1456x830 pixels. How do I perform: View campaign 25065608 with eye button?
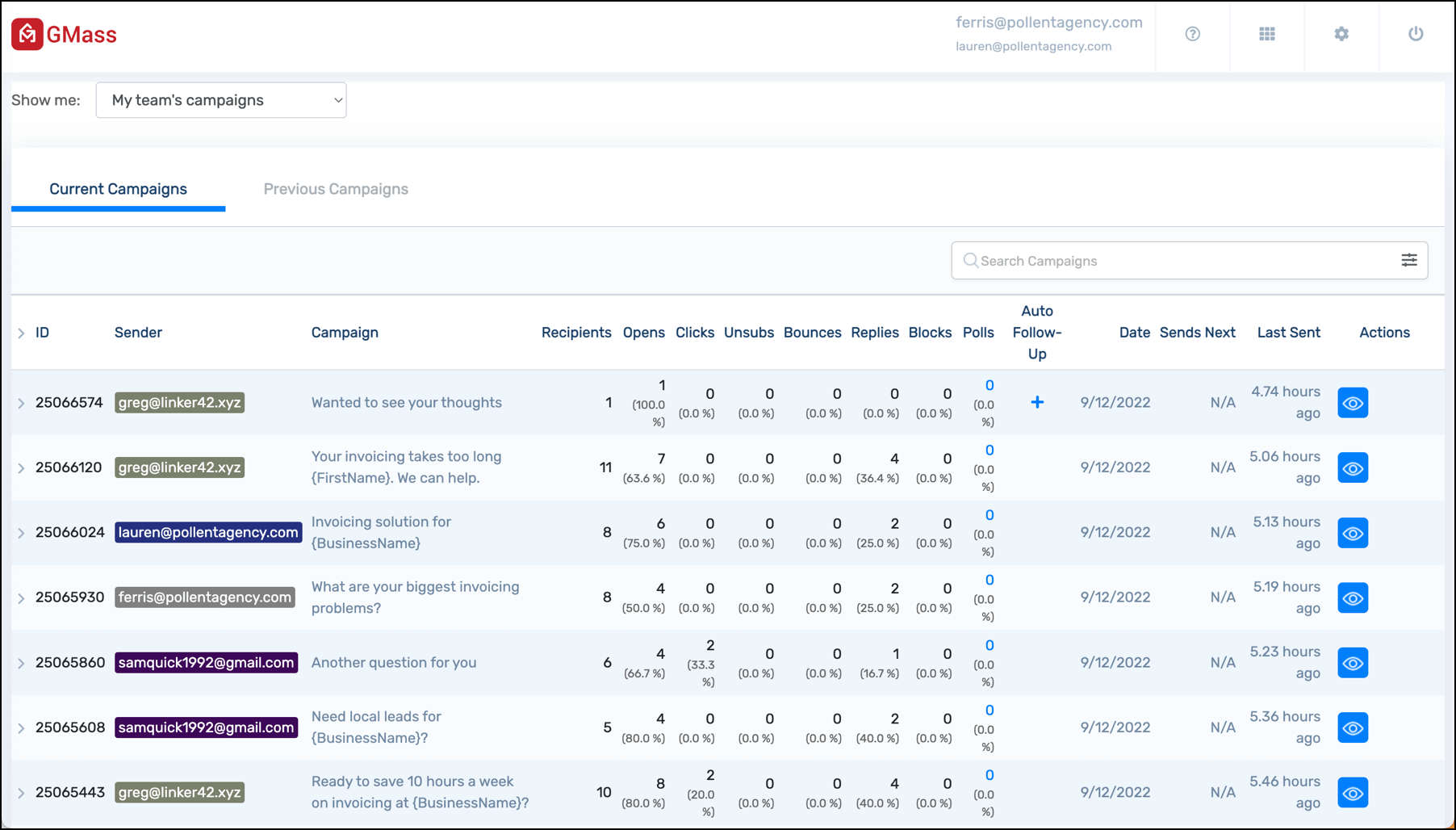pos(1353,727)
